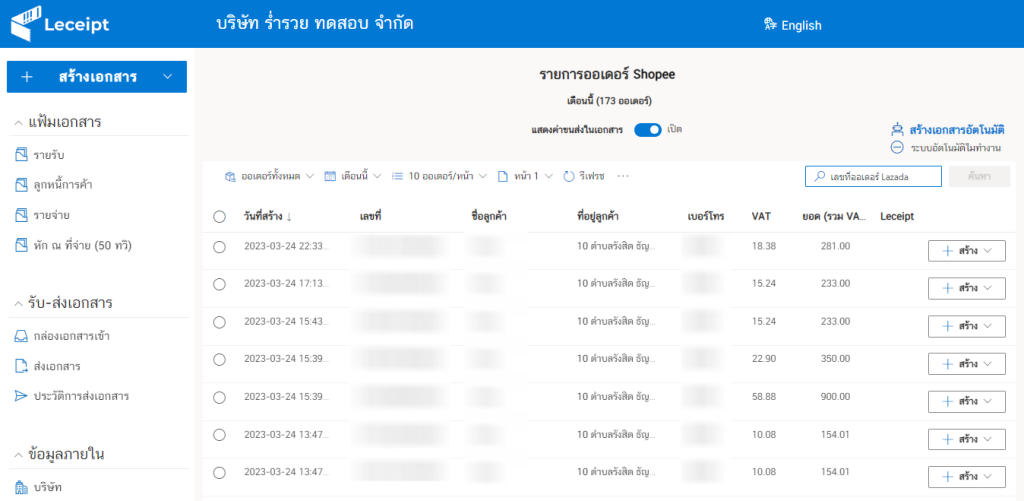Click the ออเดอร์ทั้งหมด box icon

229,176
